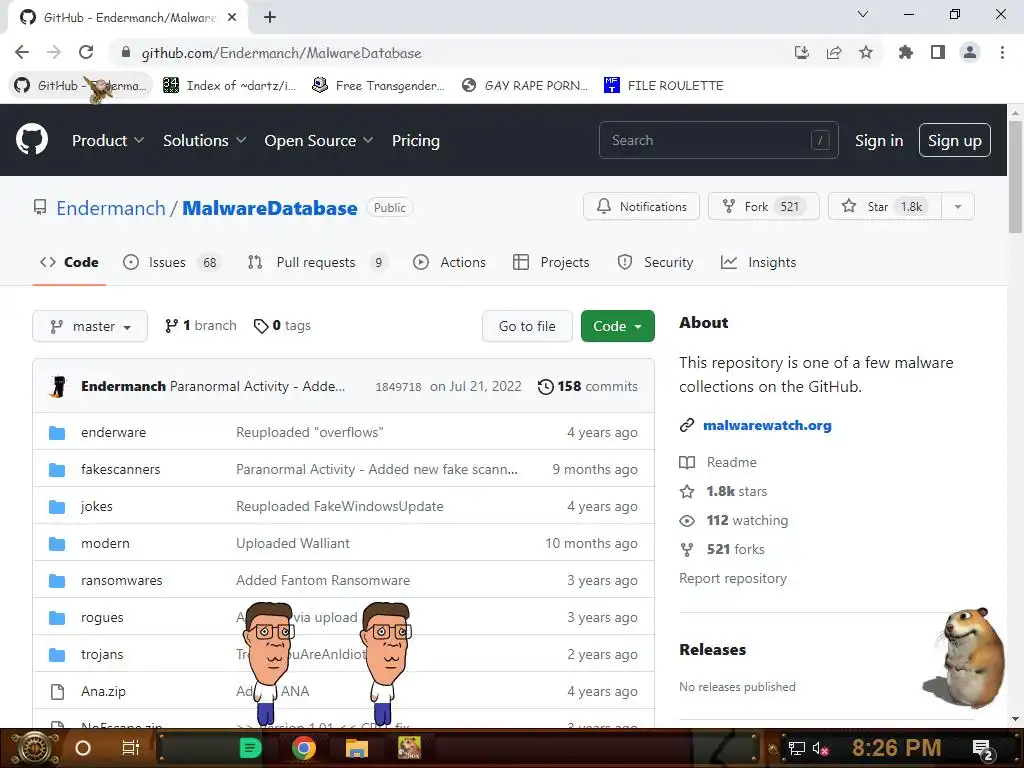Open Chrome from the taskbar
Viewport: 1024px width, 768px height.
click(303, 748)
